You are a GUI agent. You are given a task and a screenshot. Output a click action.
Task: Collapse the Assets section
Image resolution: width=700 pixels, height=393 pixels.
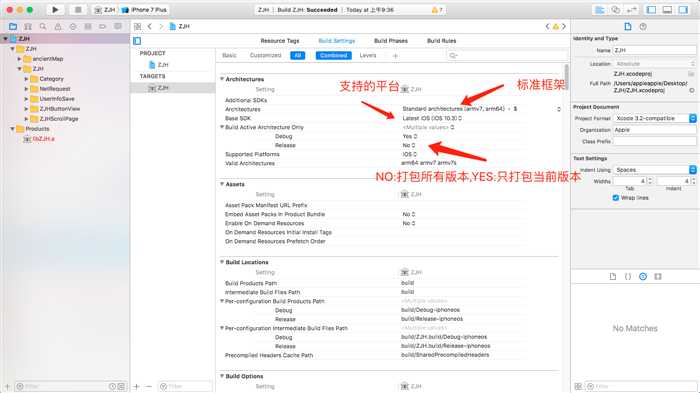click(x=222, y=184)
